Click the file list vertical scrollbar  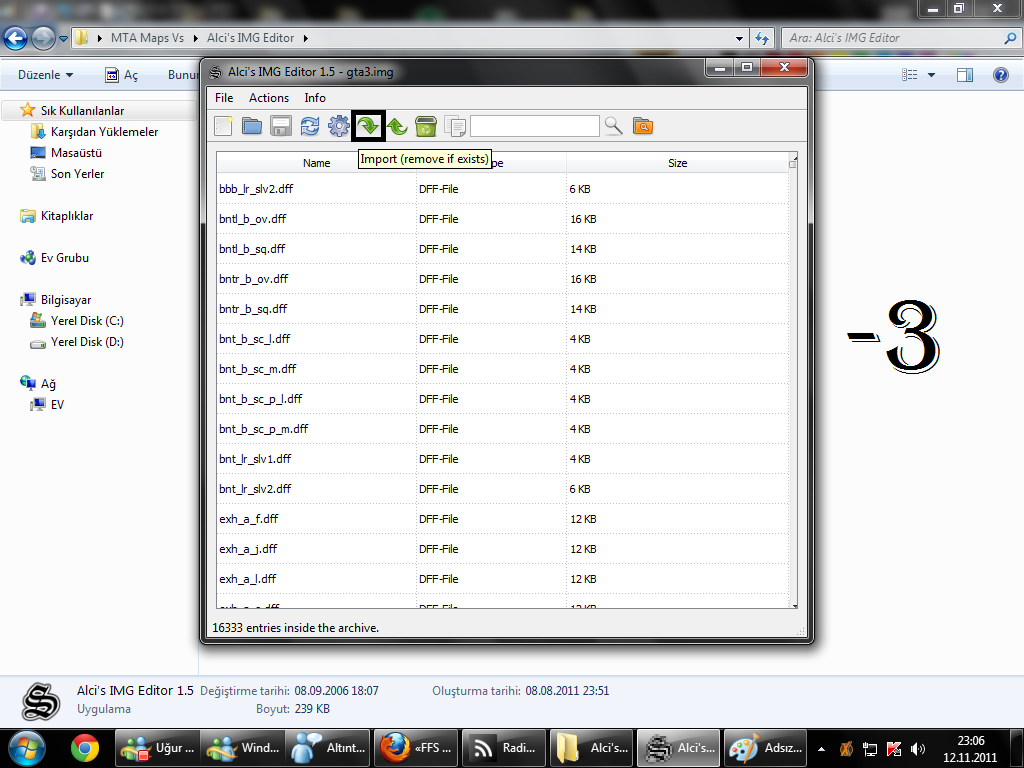click(x=793, y=382)
